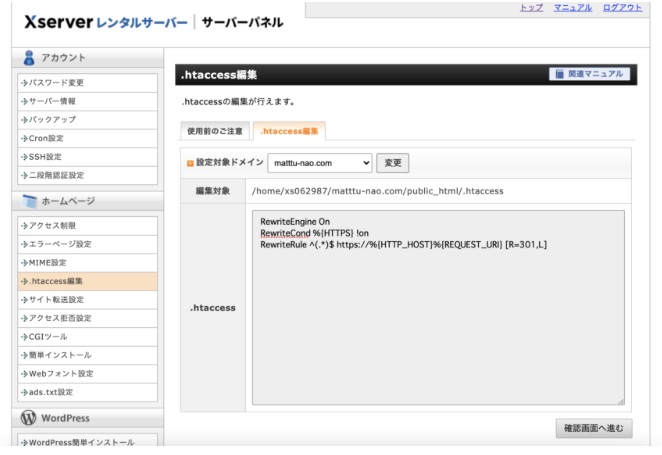Switch to the 使用前のご注意 tab

(214, 131)
